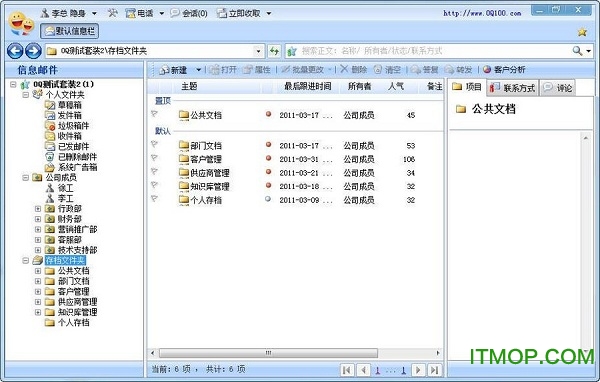Click 属性 properties button
The height and width of the screenshot is (382, 600).
point(257,70)
